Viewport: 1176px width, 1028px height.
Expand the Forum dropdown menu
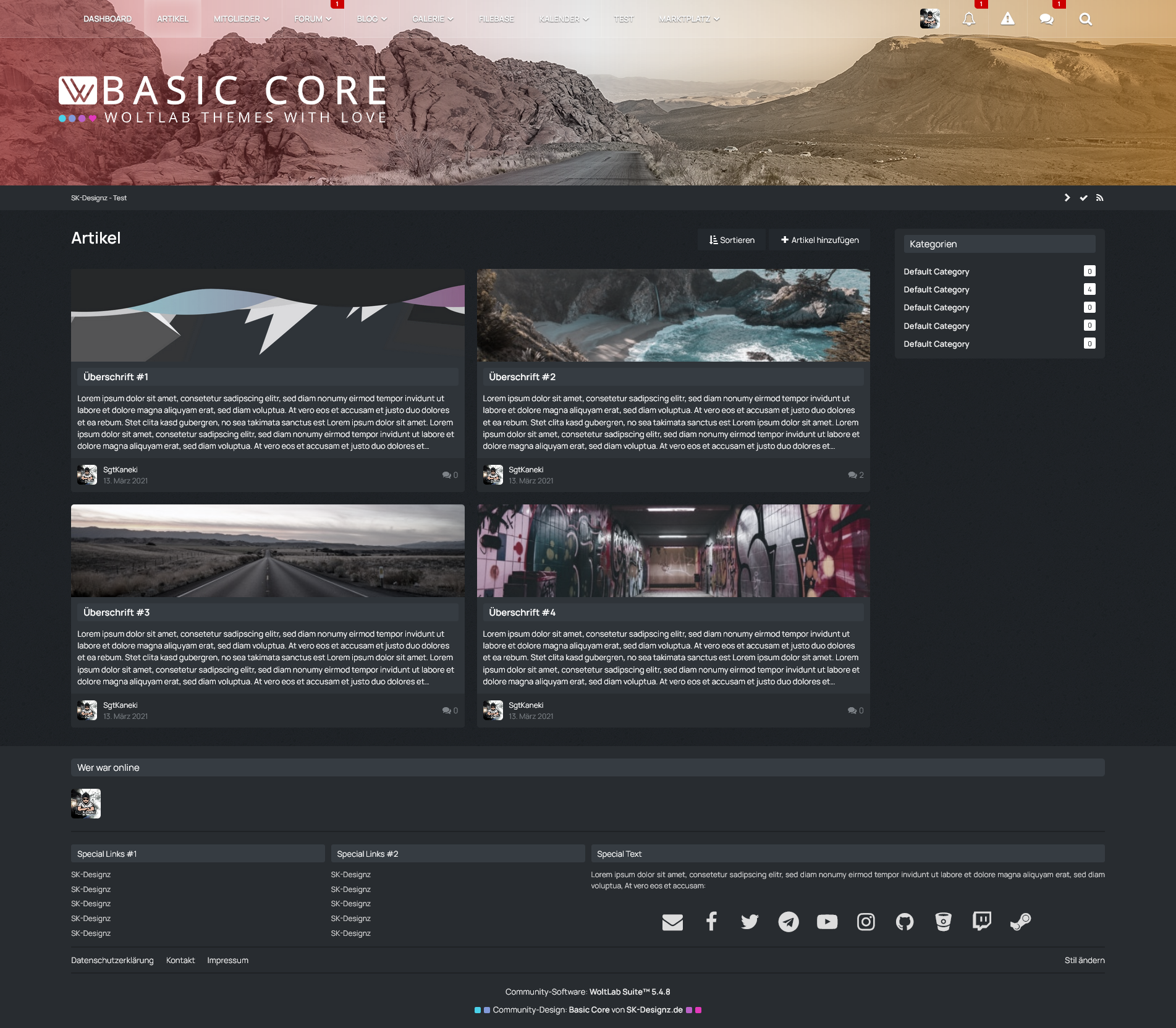tap(313, 19)
